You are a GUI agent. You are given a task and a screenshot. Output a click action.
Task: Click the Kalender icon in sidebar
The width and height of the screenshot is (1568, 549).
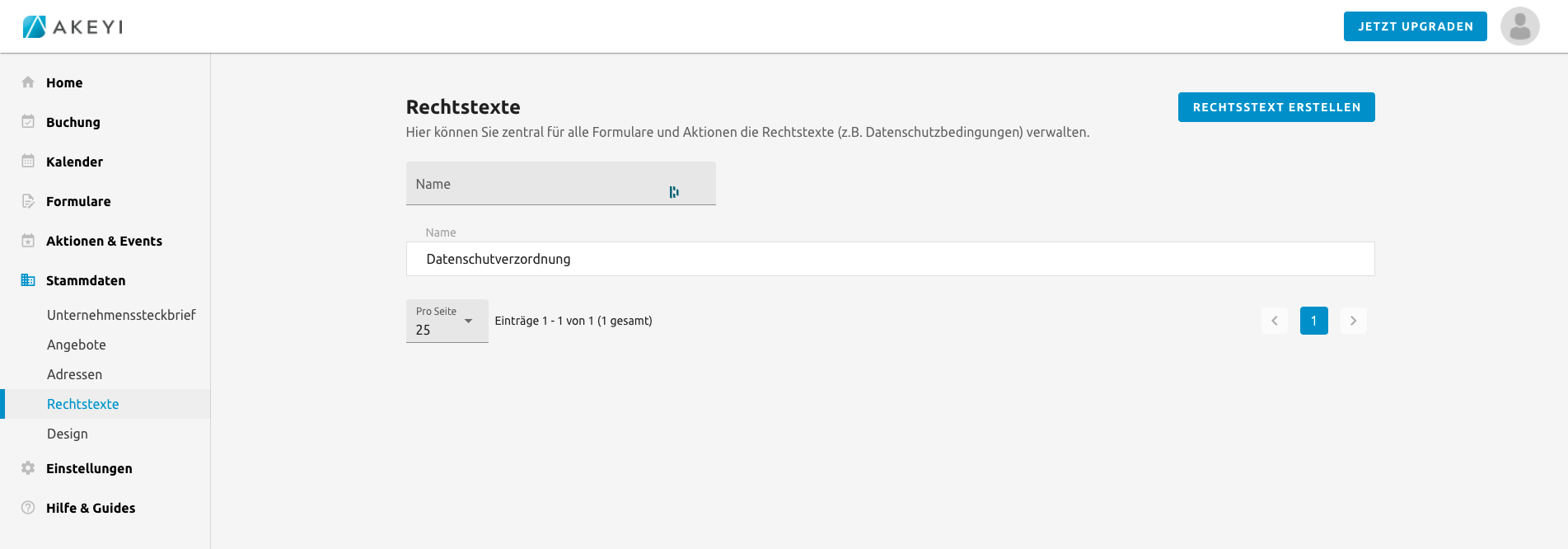click(x=28, y=162)
